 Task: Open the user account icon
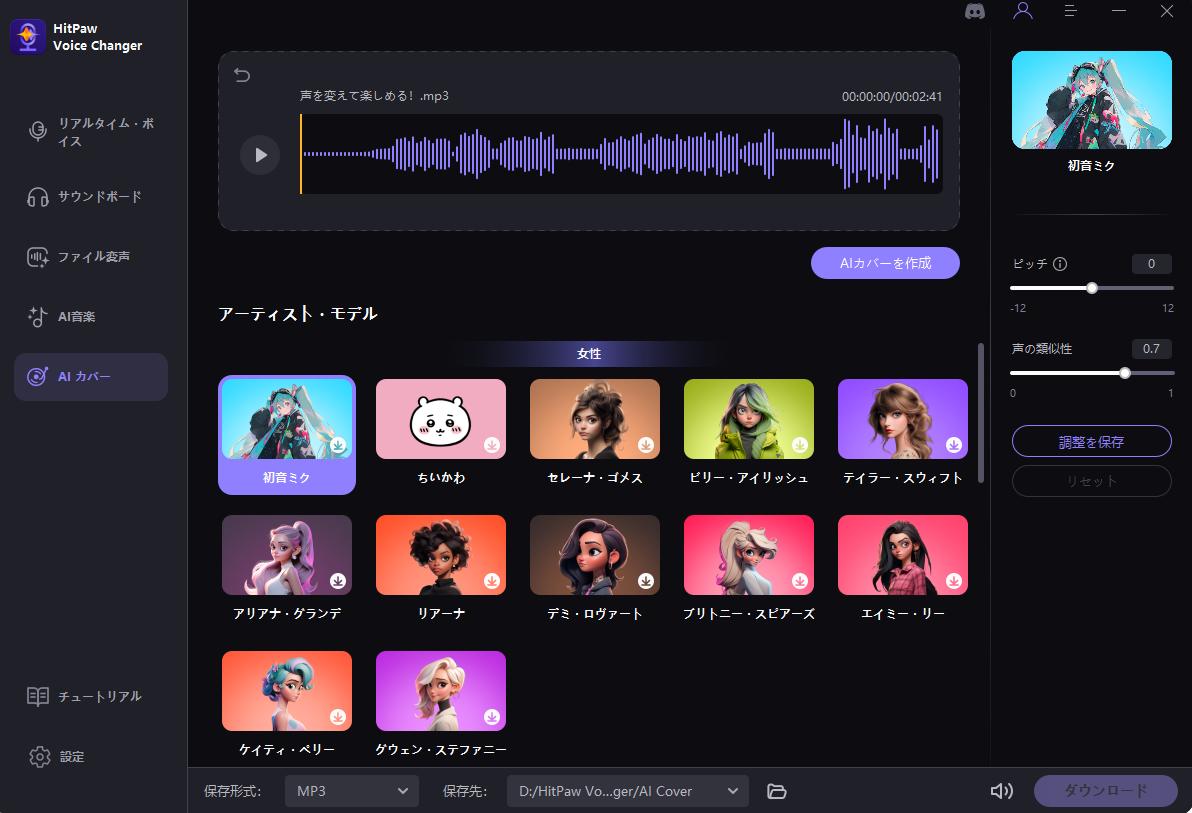pyautogui.click(x=1022, y=11)
